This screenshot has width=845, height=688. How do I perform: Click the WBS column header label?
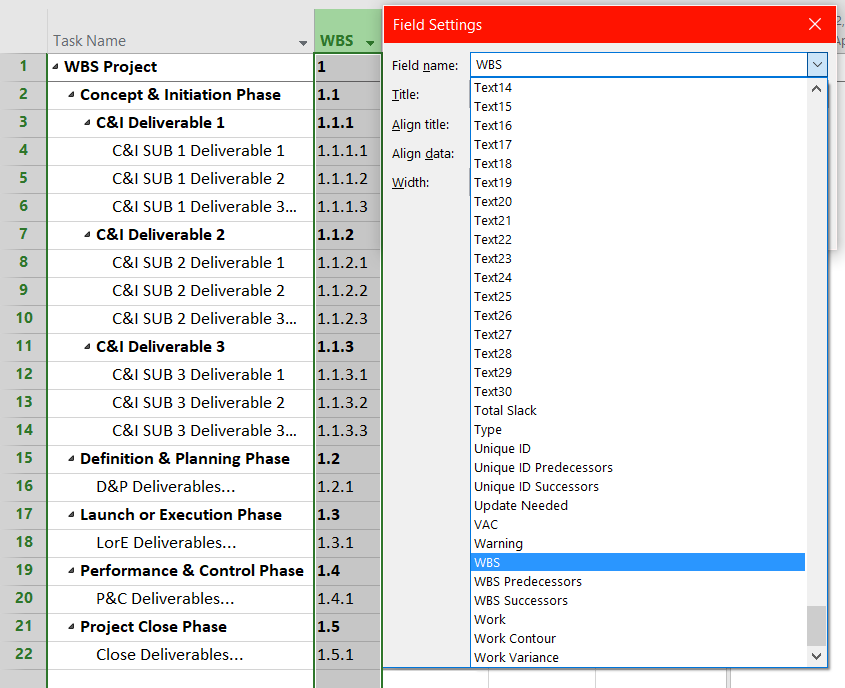(337, 41)
